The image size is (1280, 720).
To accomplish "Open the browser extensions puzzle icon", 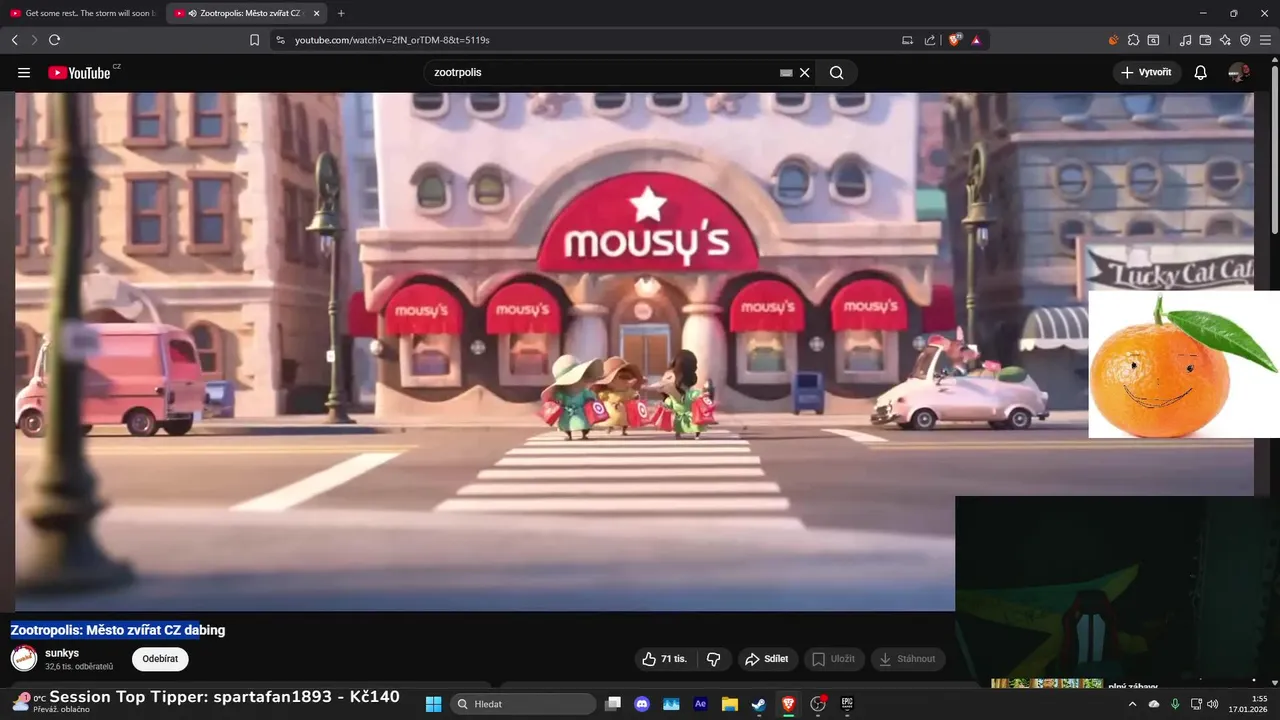I will click(1133, 40).
